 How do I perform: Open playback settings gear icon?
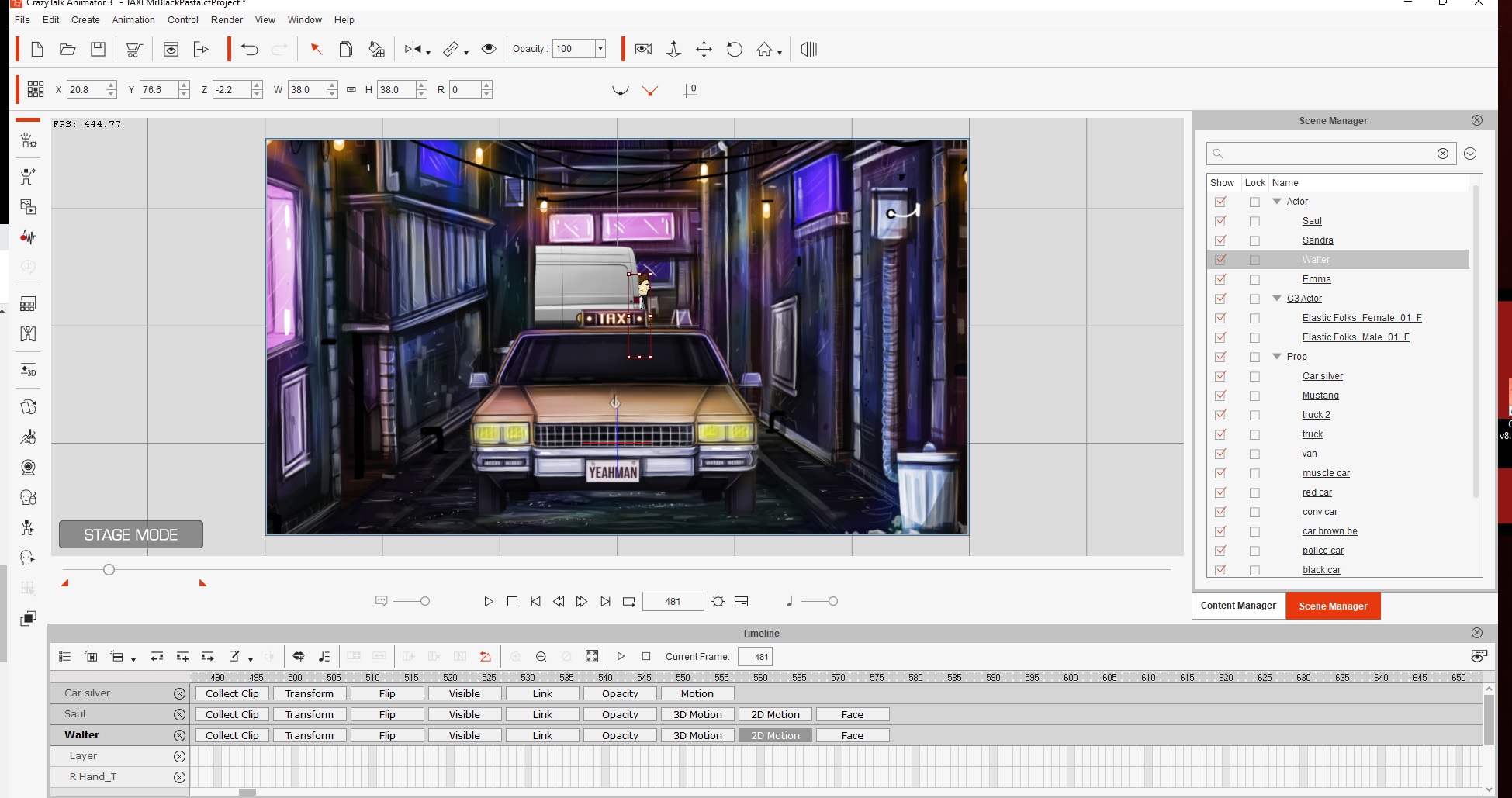click(x=718, y=601)
